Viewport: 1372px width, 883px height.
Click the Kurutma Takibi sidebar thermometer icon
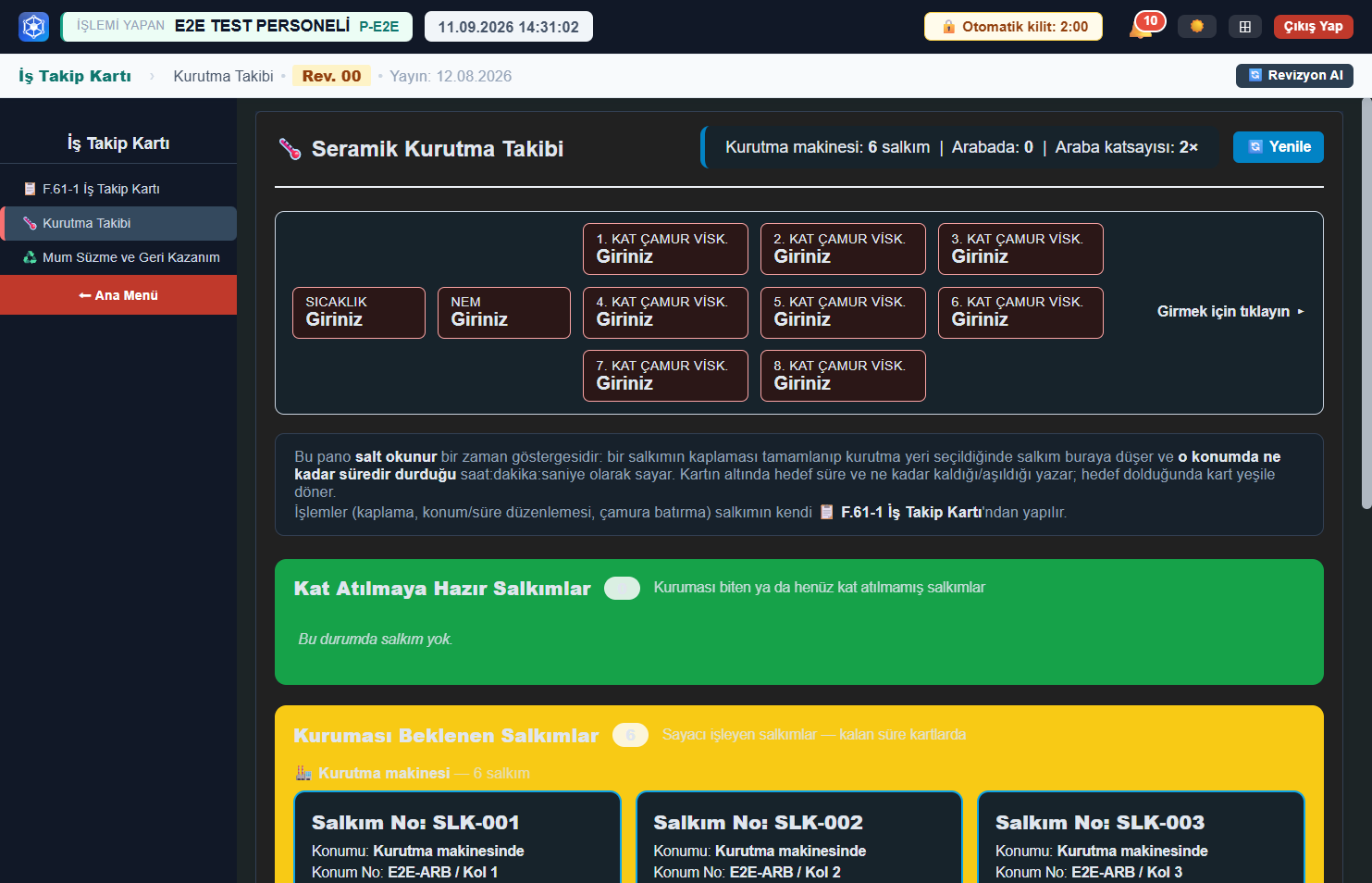[x=30, y=223]
